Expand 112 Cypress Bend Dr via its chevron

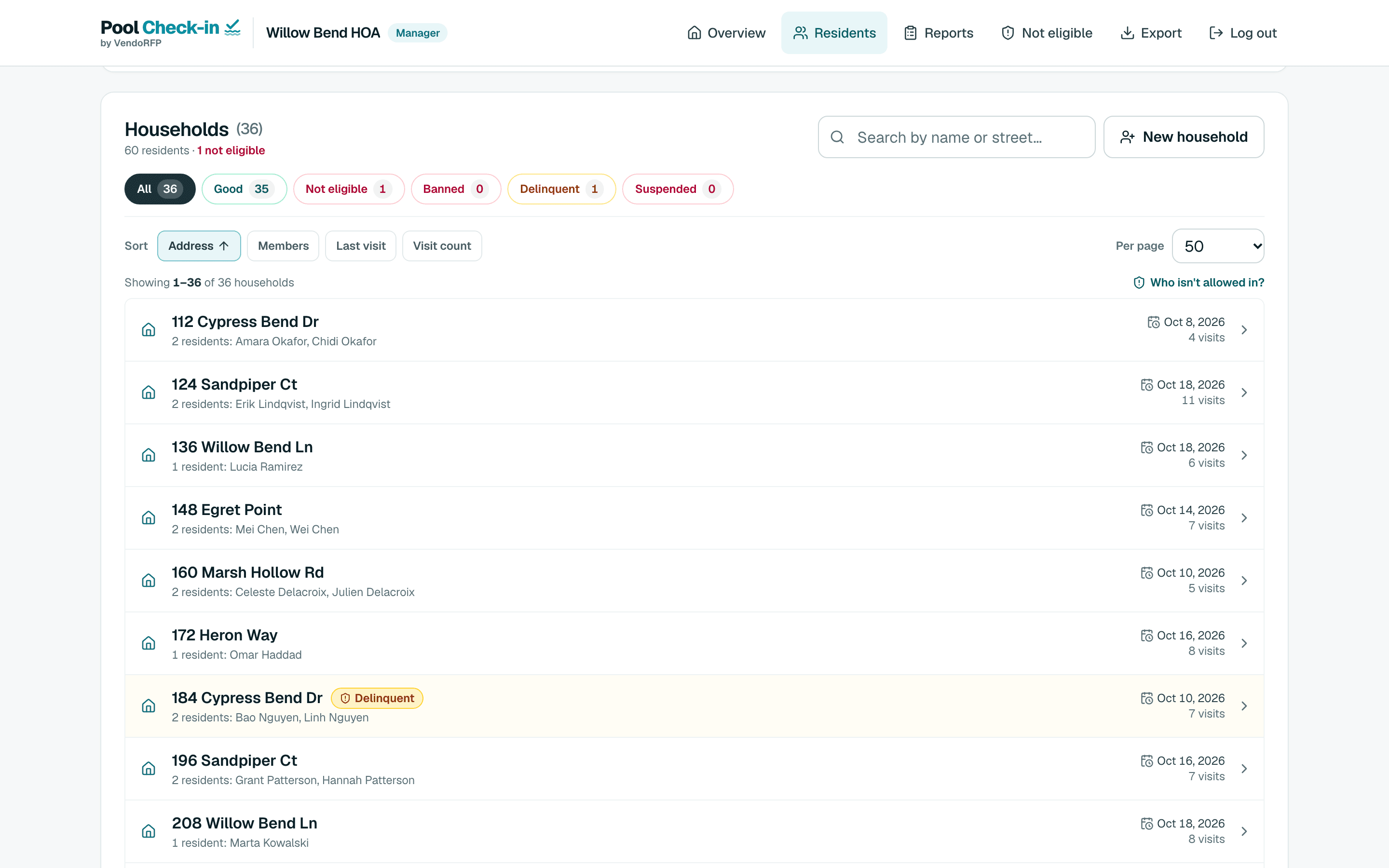1244,329
